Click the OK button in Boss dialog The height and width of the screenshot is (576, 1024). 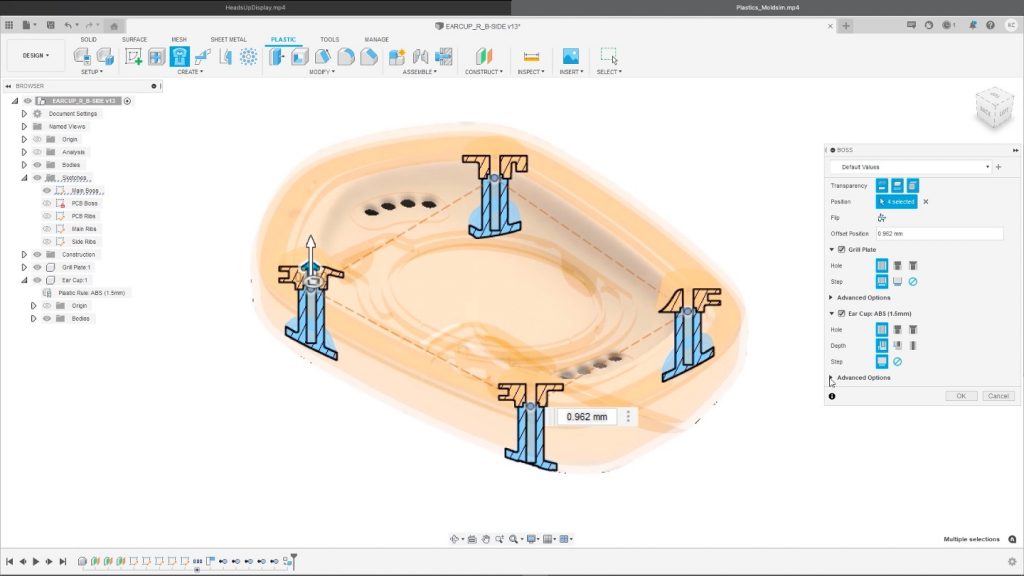coord(960,396)
